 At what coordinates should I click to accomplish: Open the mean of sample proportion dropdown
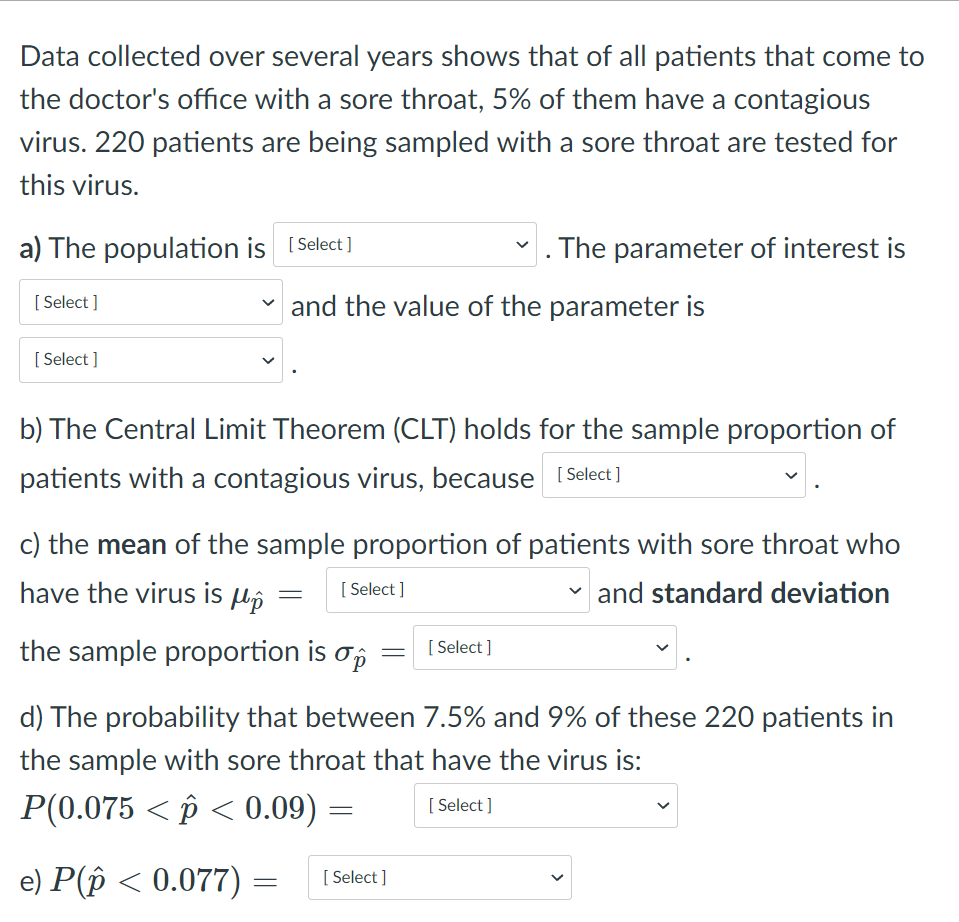click(457, 590)
